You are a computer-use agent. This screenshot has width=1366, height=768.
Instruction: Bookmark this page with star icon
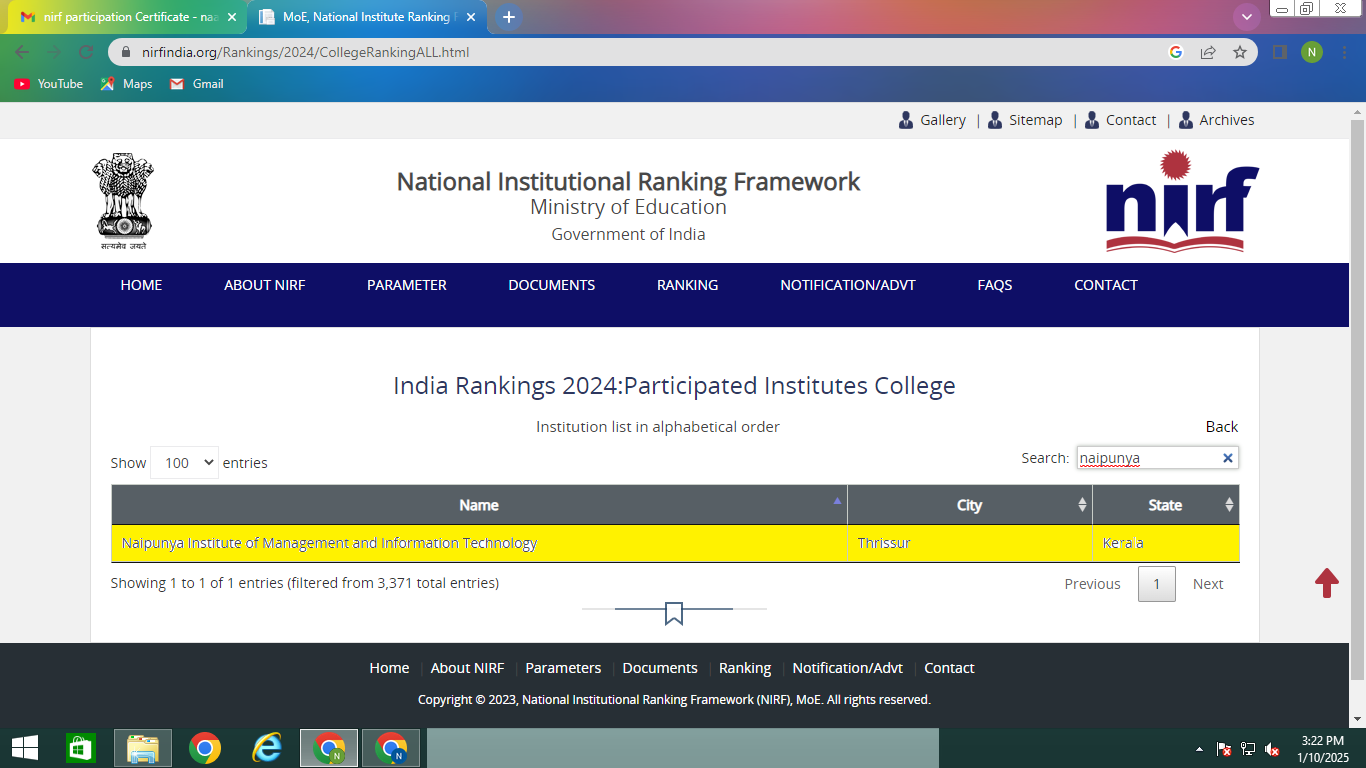click(1240, 52)
